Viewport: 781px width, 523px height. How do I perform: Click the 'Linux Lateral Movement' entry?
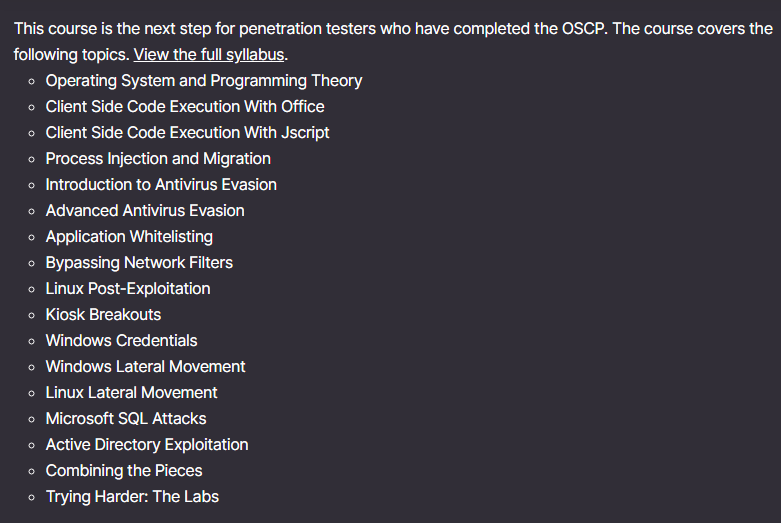[x=131, y=393]
